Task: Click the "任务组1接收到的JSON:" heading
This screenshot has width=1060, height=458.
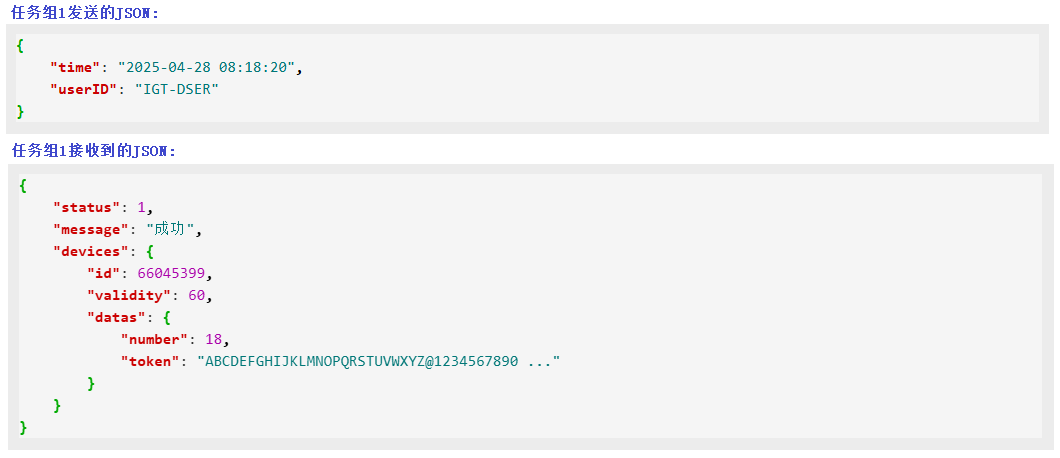Action: pos(93,151)
